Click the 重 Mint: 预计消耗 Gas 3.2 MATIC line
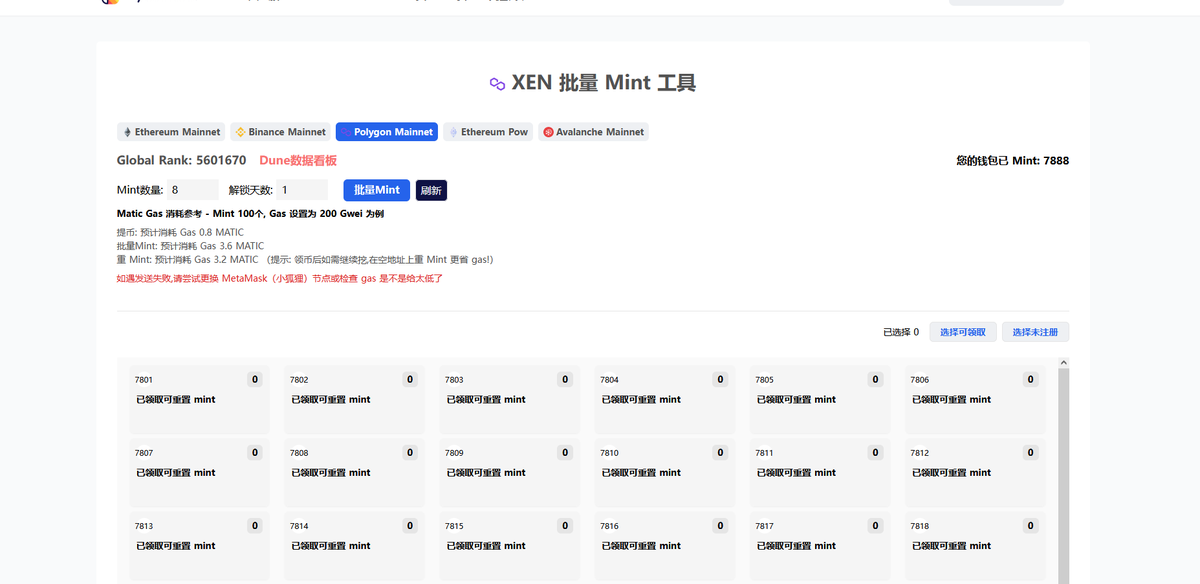The image size is (1200, 584). [x=305, y=259]
